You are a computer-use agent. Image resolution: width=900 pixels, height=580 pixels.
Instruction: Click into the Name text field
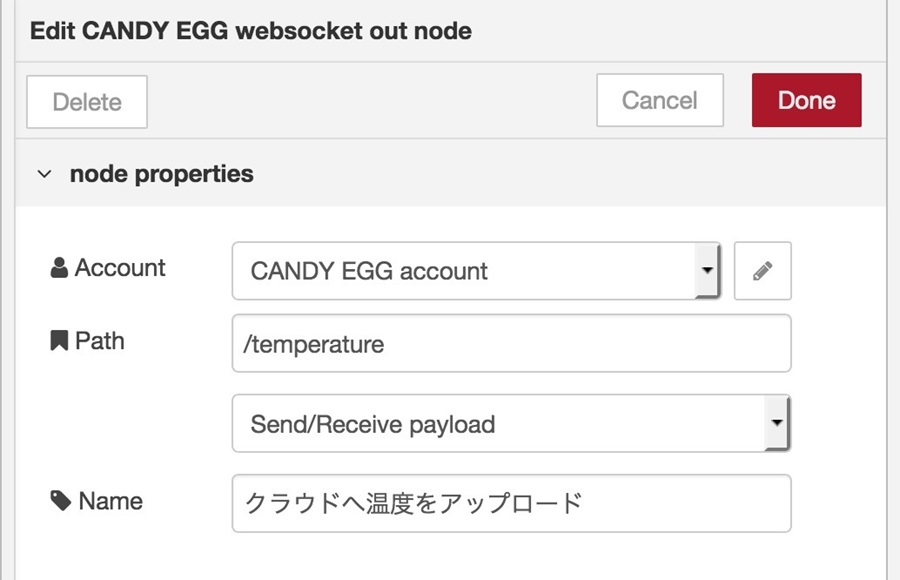pos(511,503)
